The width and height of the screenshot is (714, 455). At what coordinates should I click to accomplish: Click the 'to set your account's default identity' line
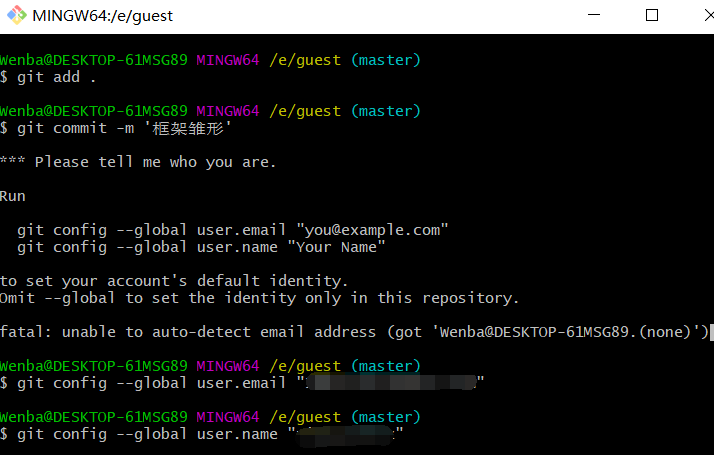click(x=174, y=281)
